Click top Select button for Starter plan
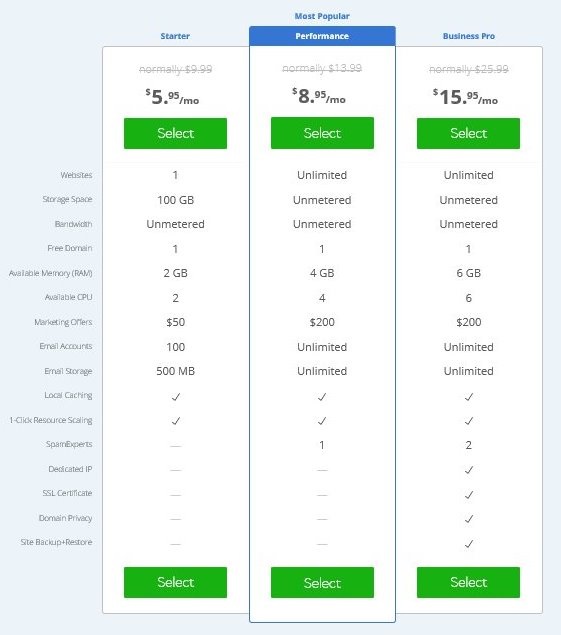561x635 pixels. (175, 133)
